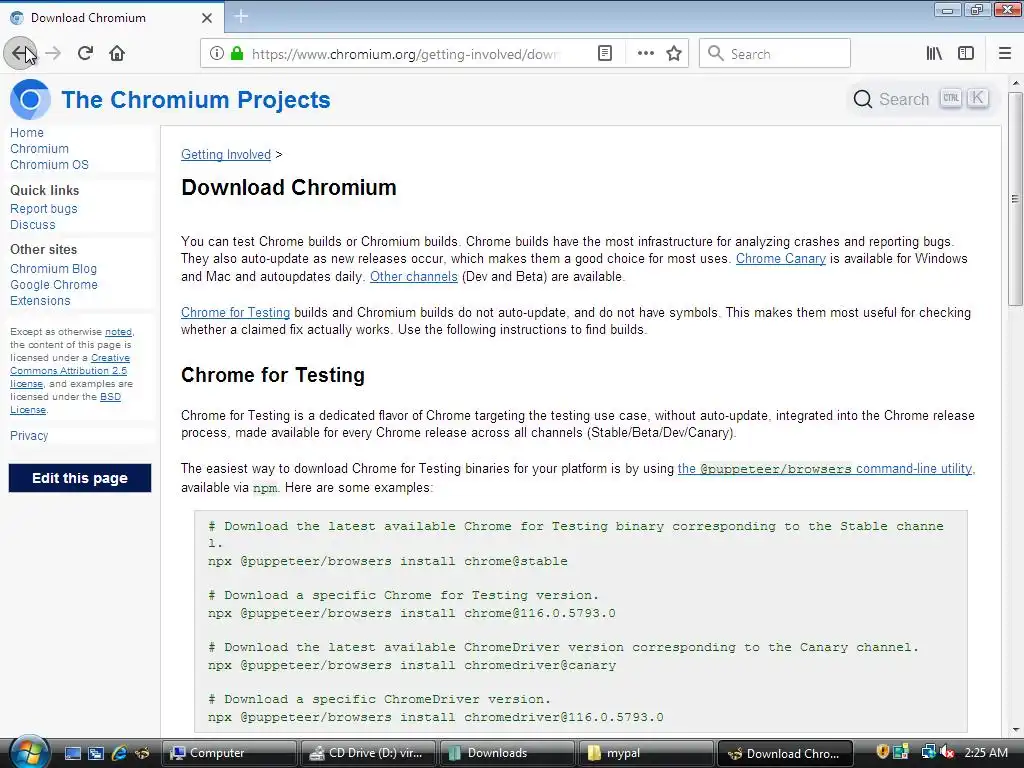This screenshot has width=1024, height=768.
Task: Open The Chromium Projects title link
Action: pyautogui.click(x=196, y=99)
